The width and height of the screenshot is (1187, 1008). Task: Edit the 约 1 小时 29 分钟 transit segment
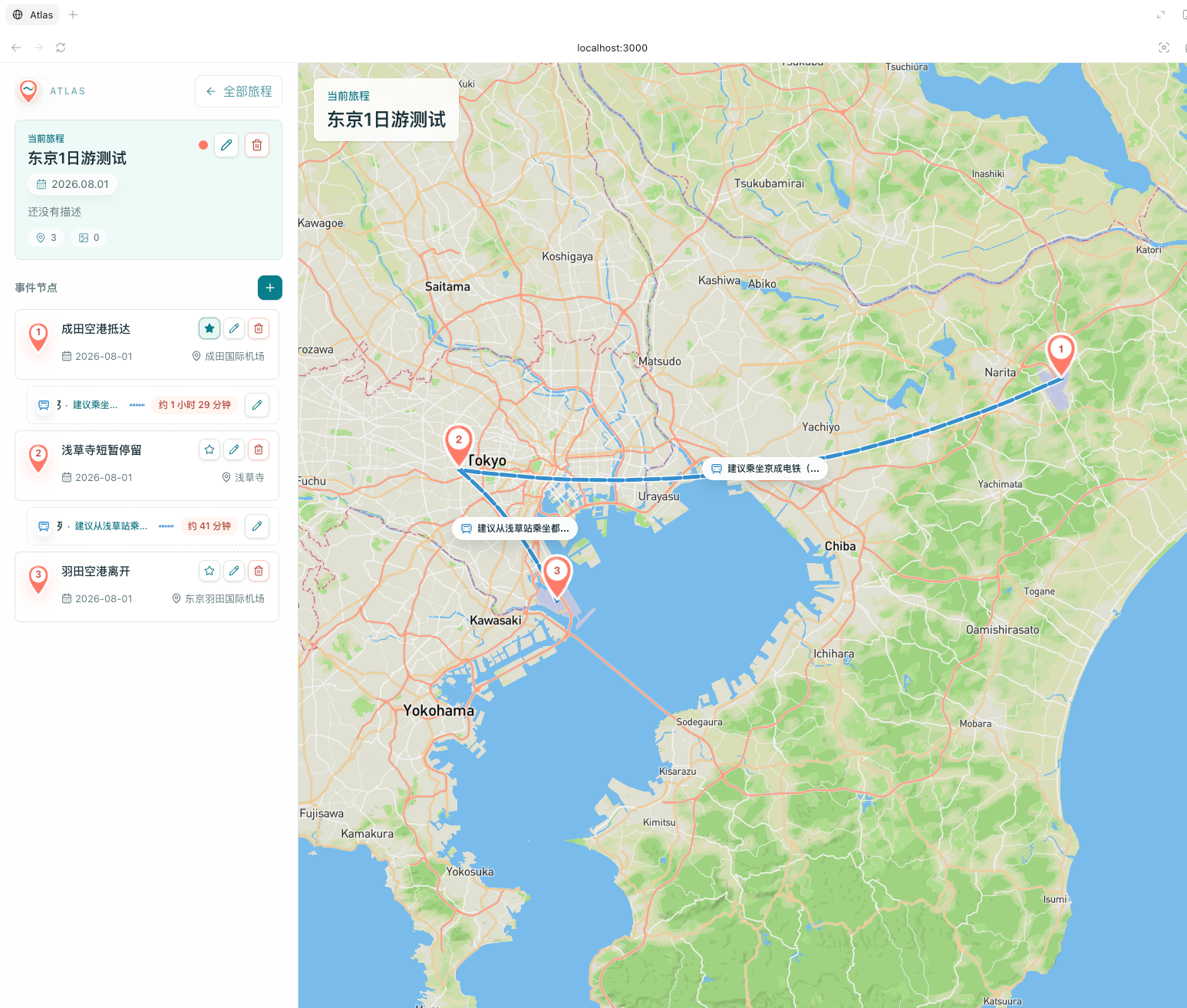(x=257, y=405)
